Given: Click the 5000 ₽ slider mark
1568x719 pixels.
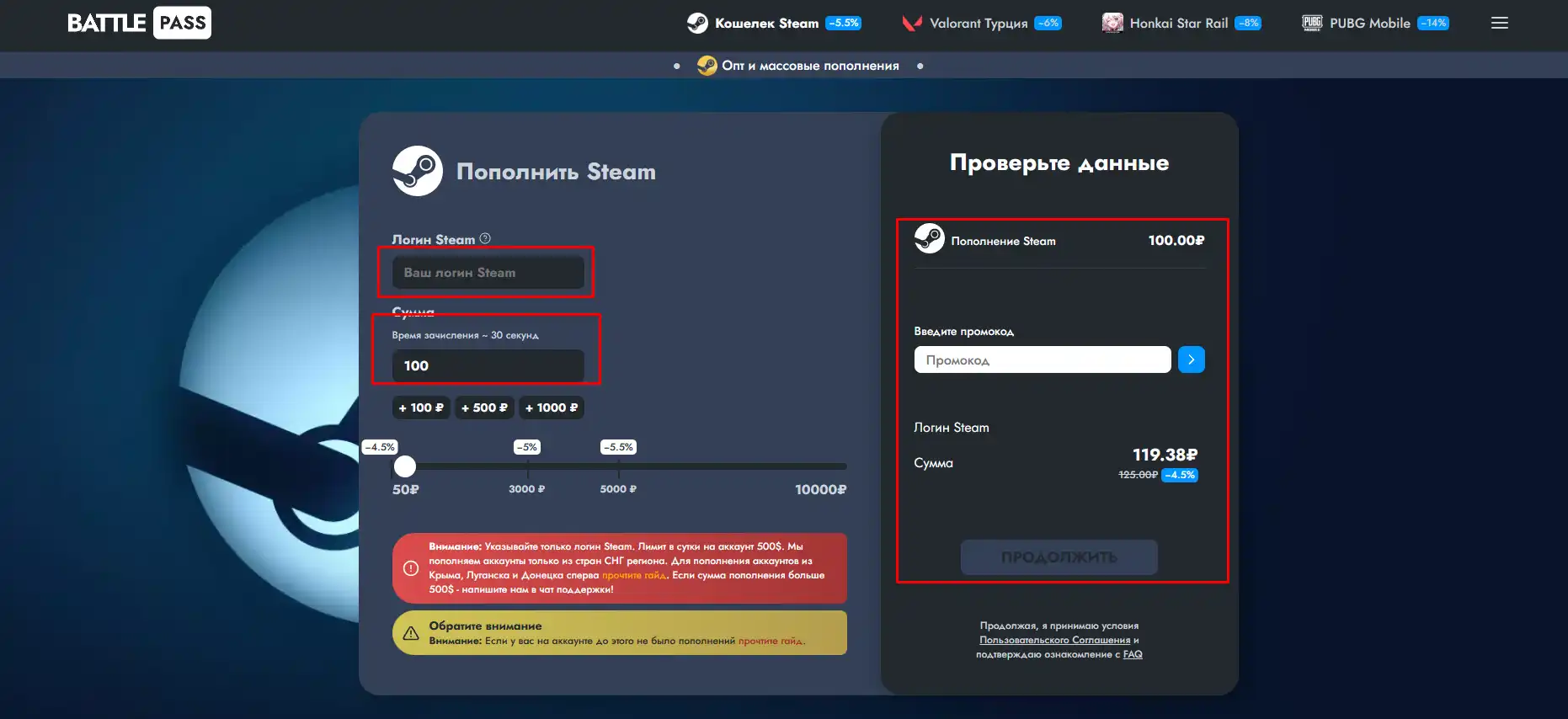Looking at the screenshot, I should (x=618, y=489).
